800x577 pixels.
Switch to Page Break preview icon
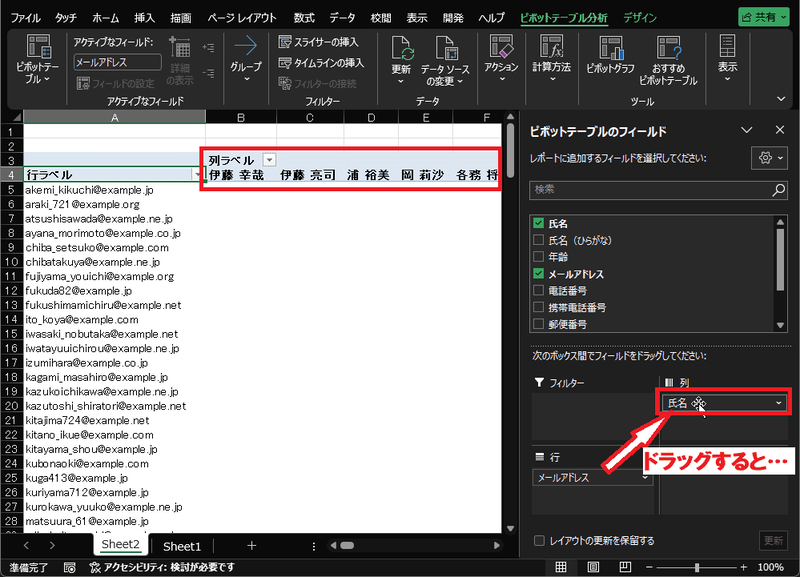click(x=625, y=567)
